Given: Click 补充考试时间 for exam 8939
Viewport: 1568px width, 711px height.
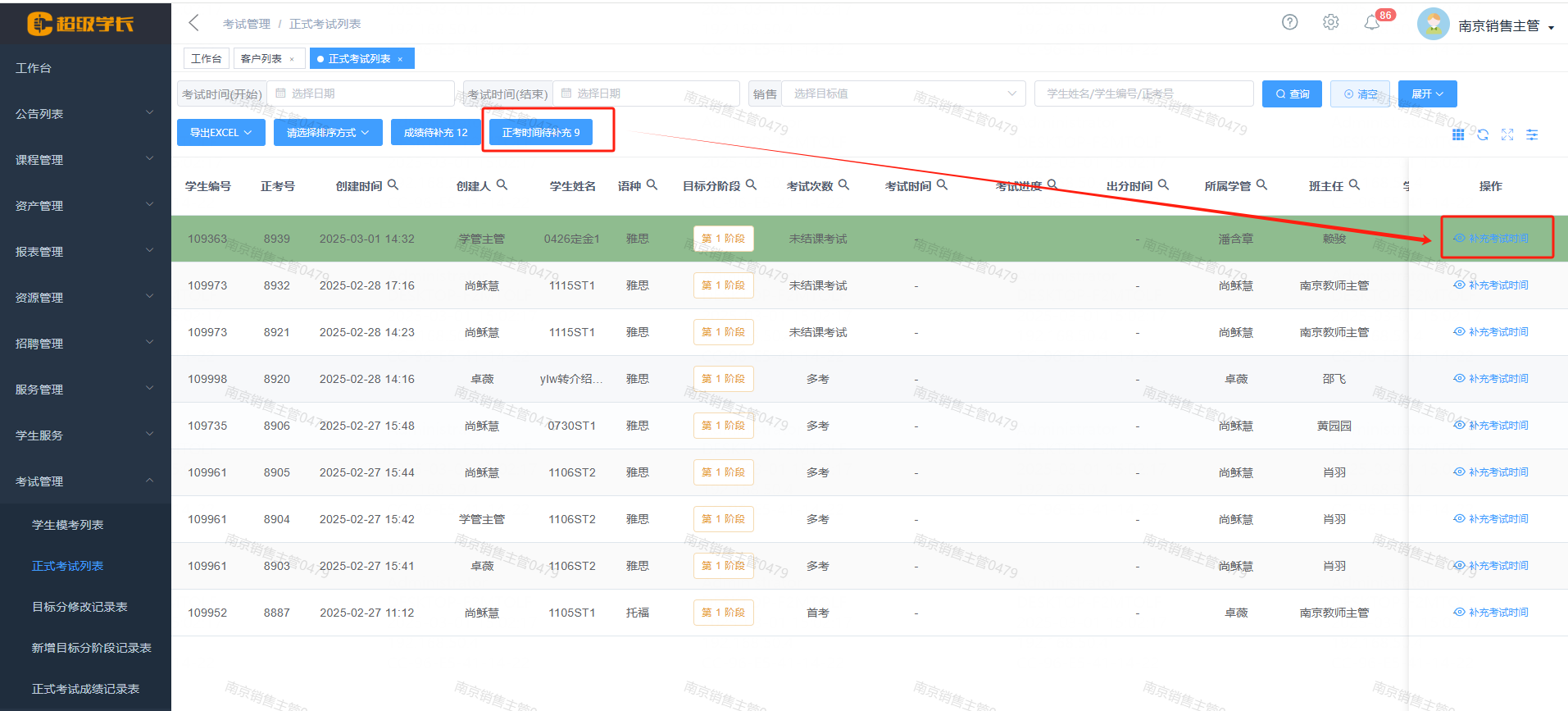Looking at the screenshot, I should 1491,239.
